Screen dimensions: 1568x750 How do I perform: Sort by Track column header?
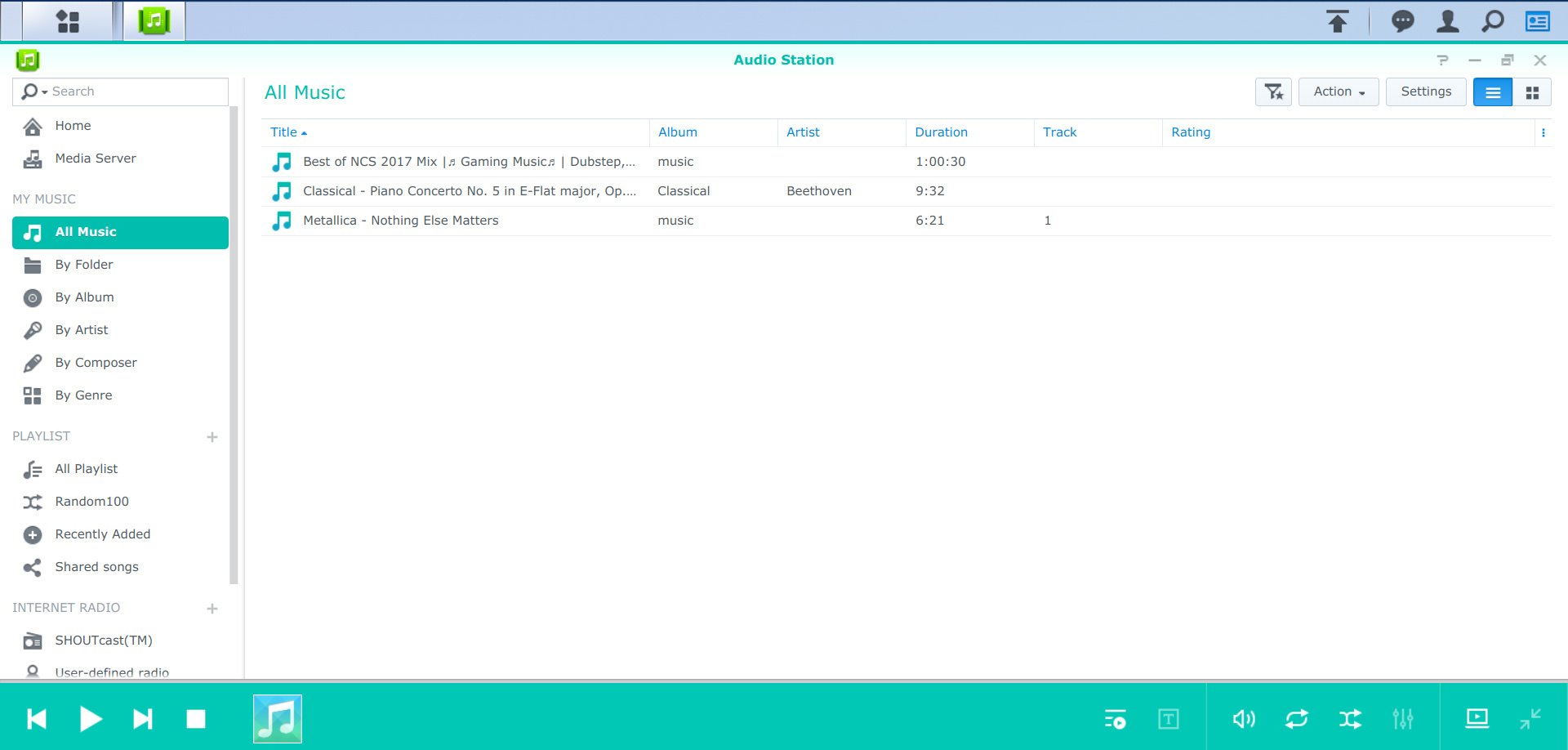(1098, 132)
